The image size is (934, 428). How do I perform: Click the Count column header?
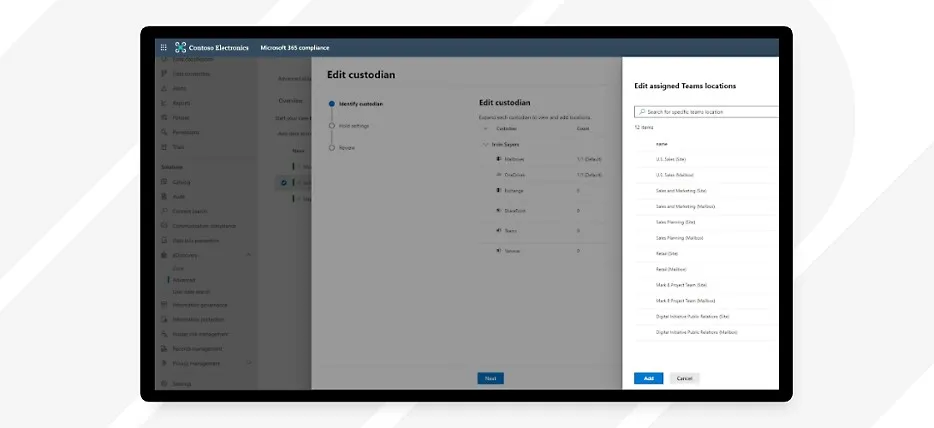coord(583,129)
